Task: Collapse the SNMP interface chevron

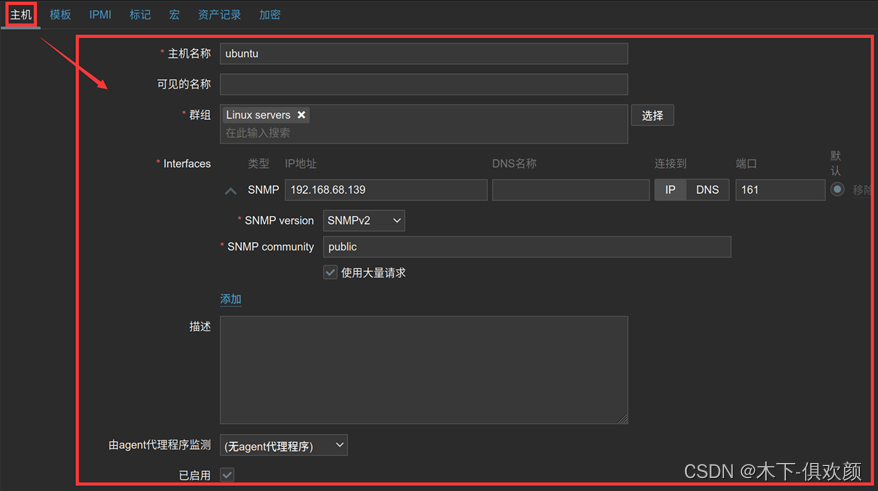Action: click(230, 190)
